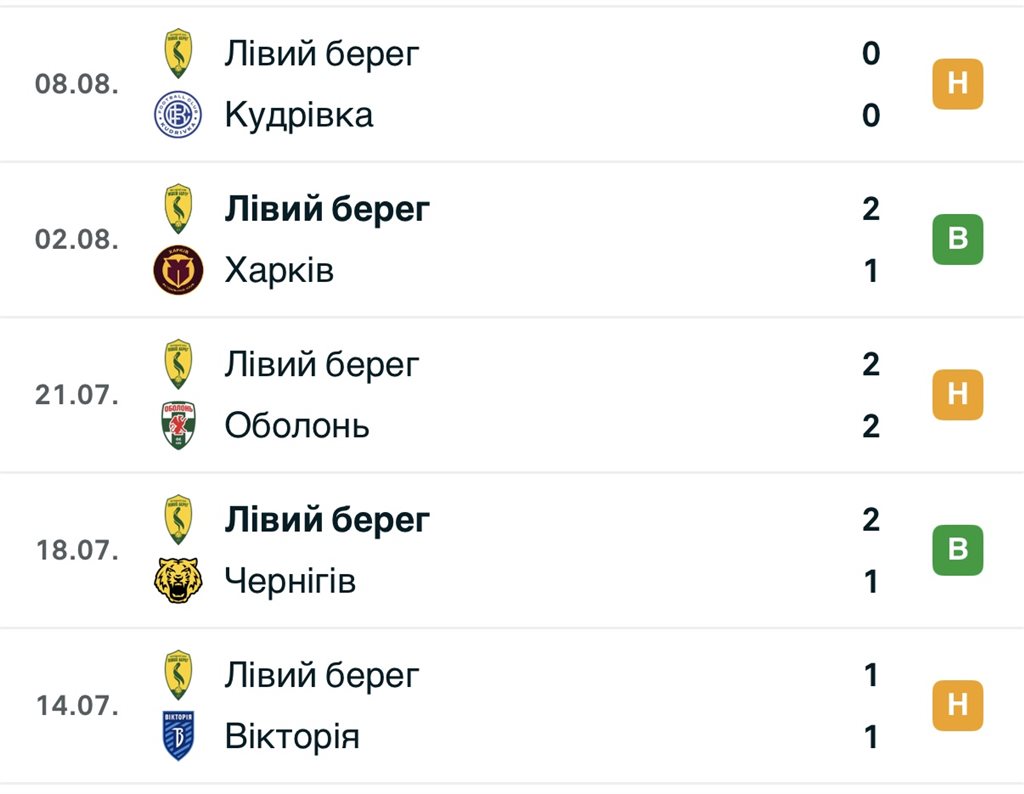Open the Кудрівка team name link
1024x794 pixels.
click(299, 115)
